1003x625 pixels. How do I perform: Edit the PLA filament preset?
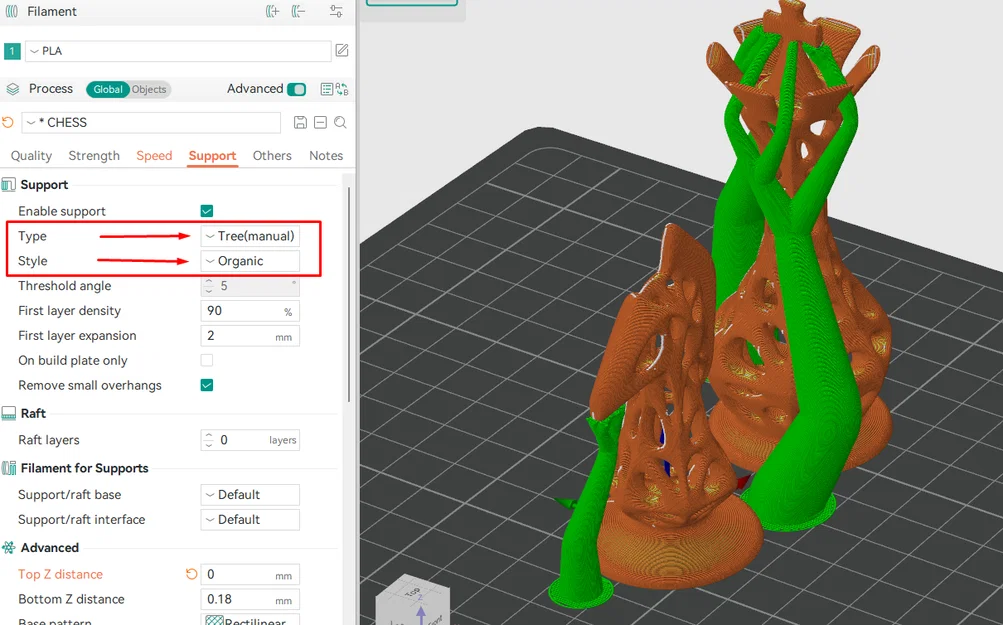pos(341,50)
